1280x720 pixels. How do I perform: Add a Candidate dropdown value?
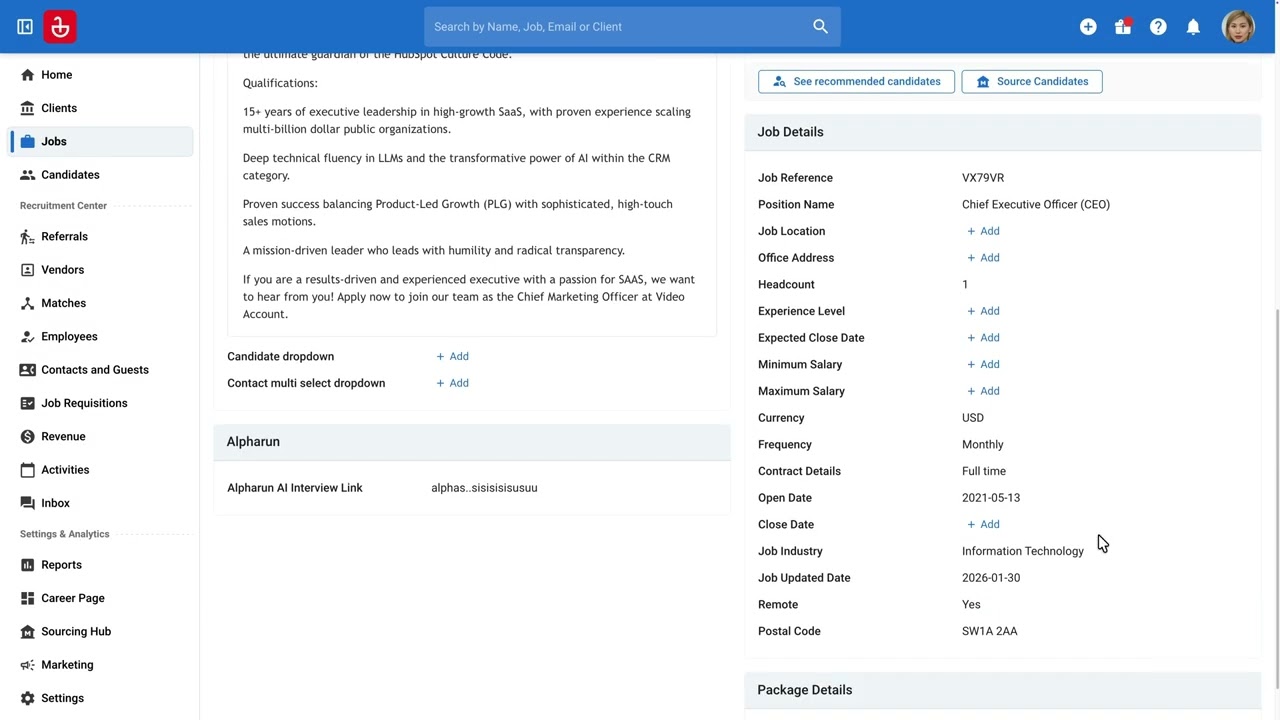click(x=452, y=357)
